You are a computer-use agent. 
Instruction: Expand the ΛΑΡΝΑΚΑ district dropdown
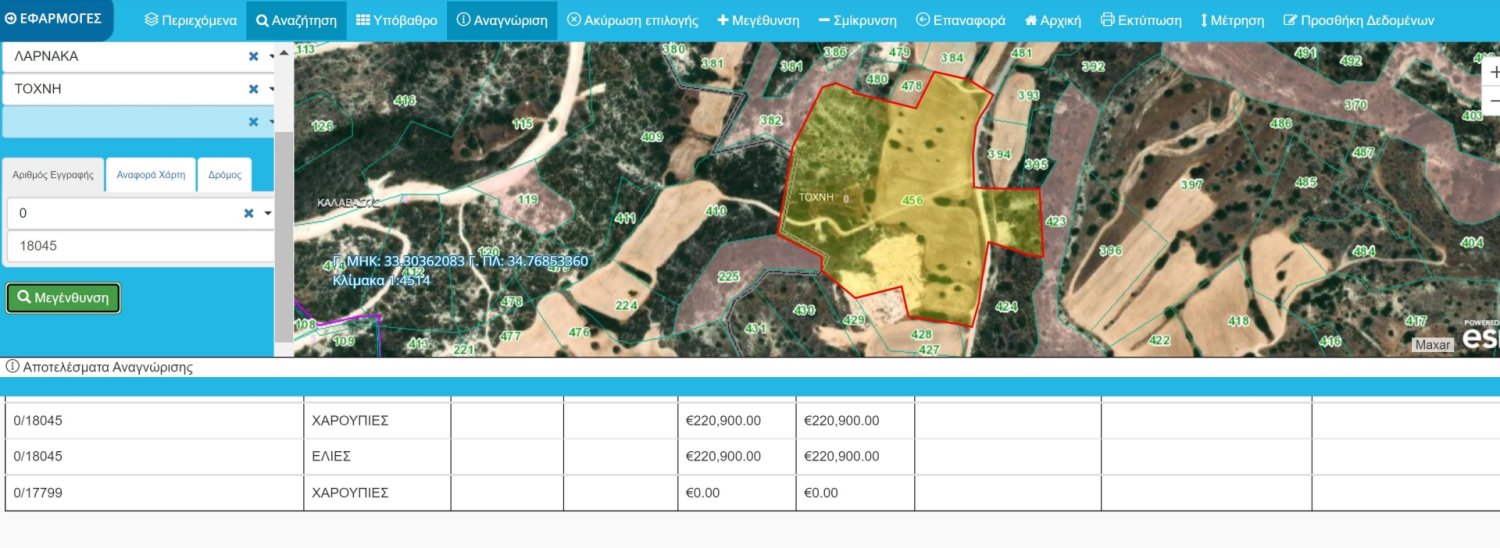[x=271, y=57]
